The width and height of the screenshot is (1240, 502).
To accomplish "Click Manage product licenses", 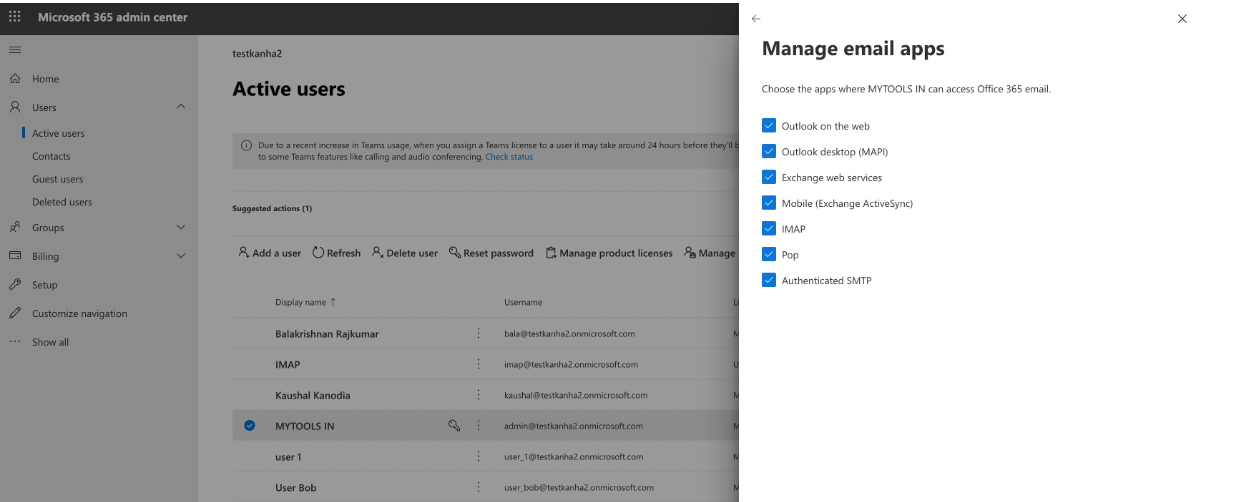I will [609, 253].
